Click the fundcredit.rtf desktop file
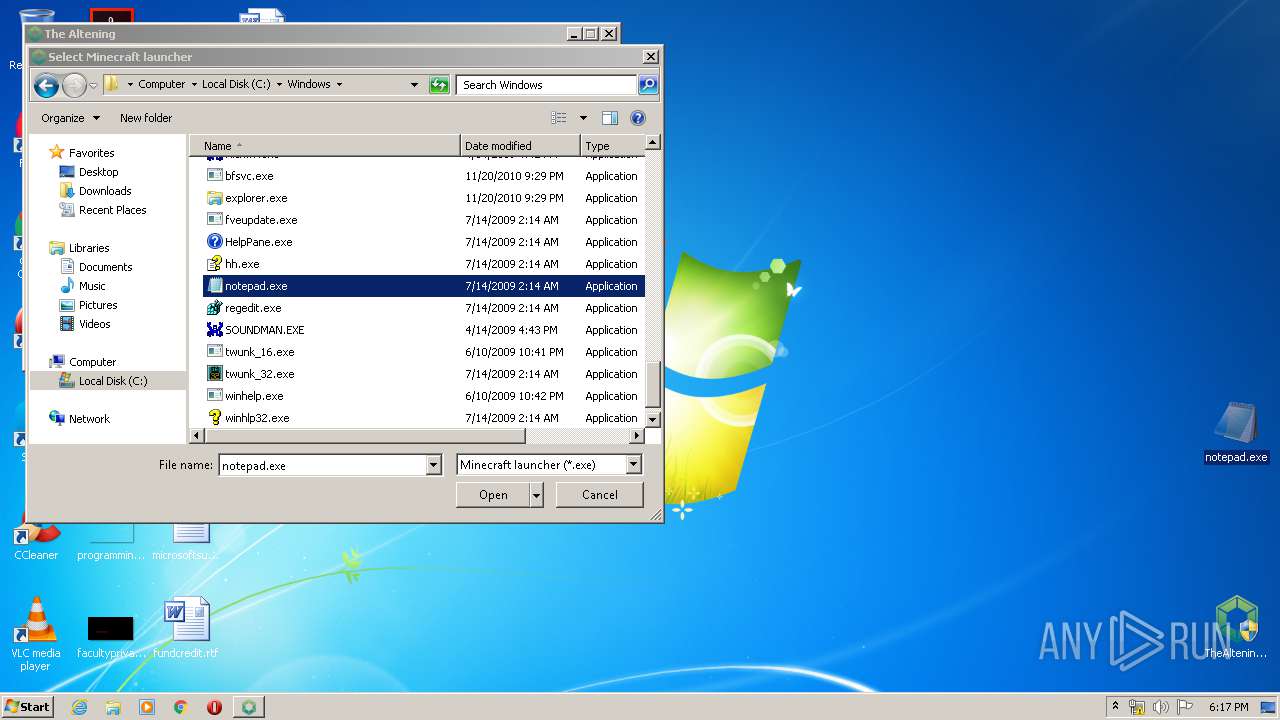Viewport: 1280px width, 720px height. 186,628
